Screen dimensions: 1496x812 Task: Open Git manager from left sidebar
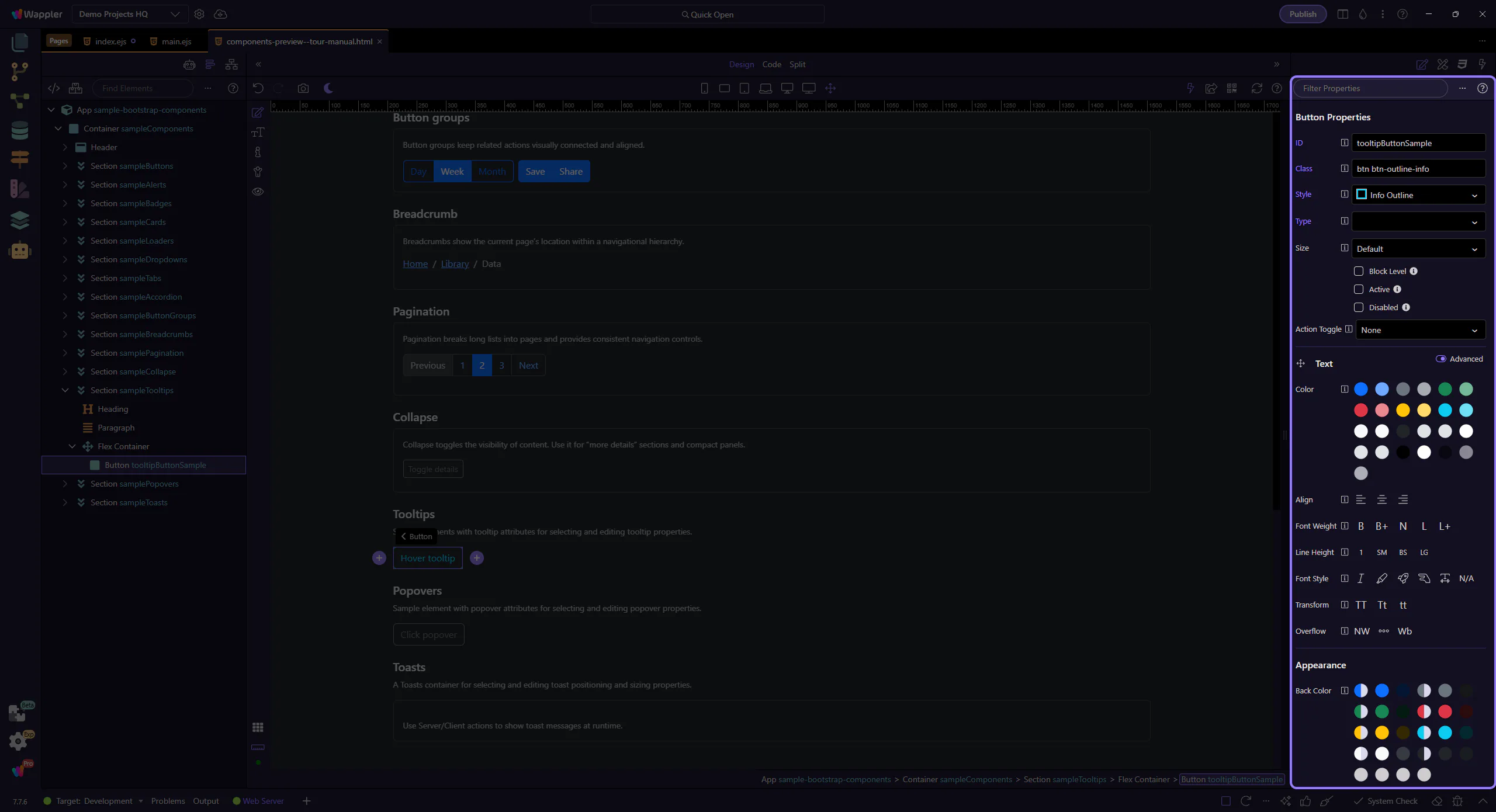coord(20,71)
